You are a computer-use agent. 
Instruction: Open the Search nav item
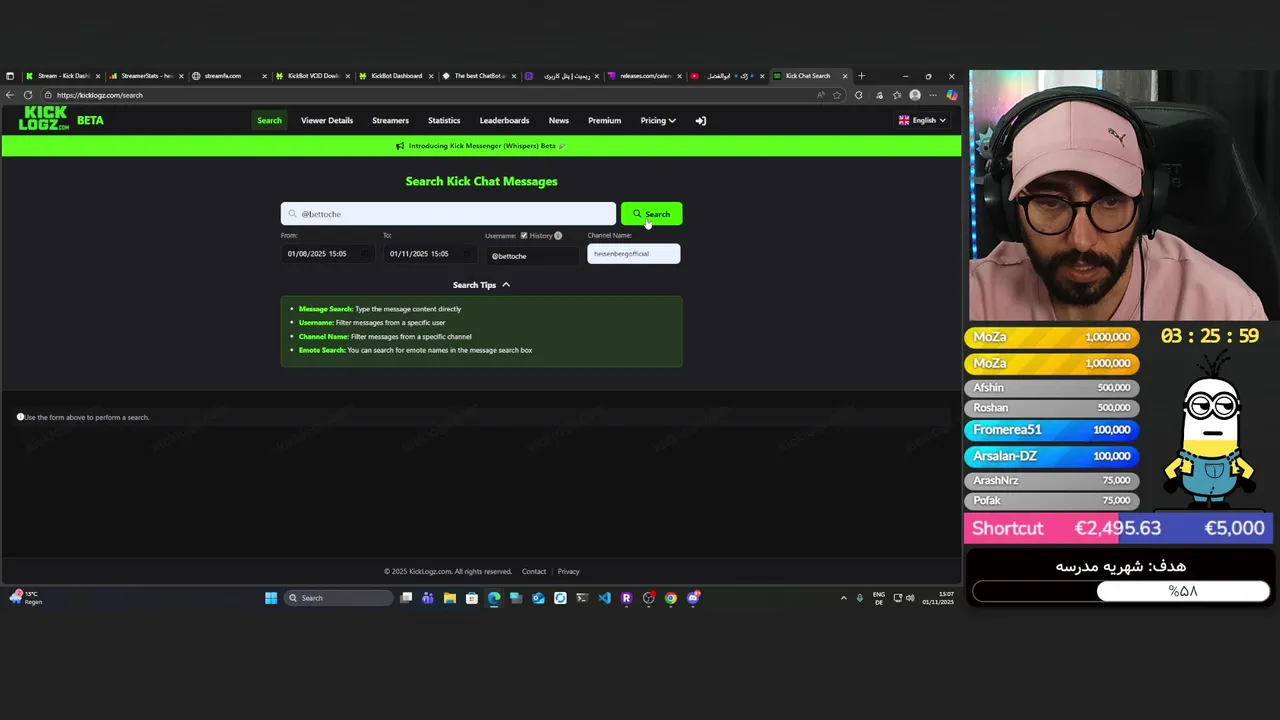pos(269,121)
